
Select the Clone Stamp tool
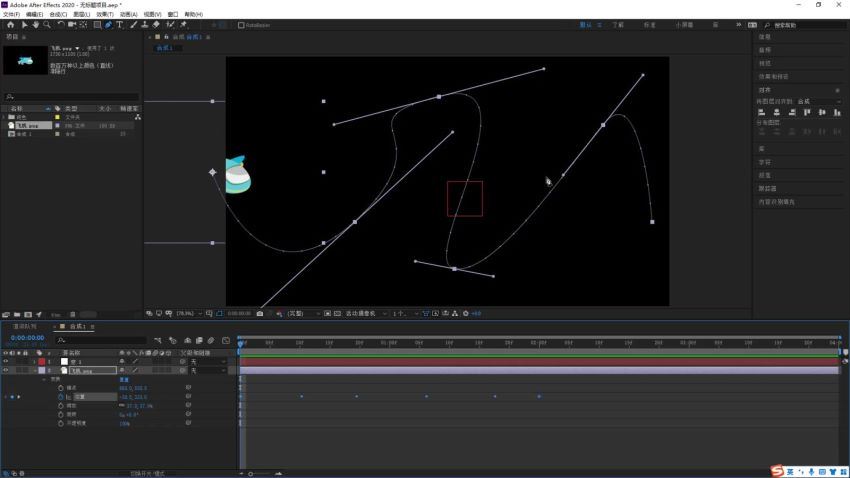[x=145, y=25]
